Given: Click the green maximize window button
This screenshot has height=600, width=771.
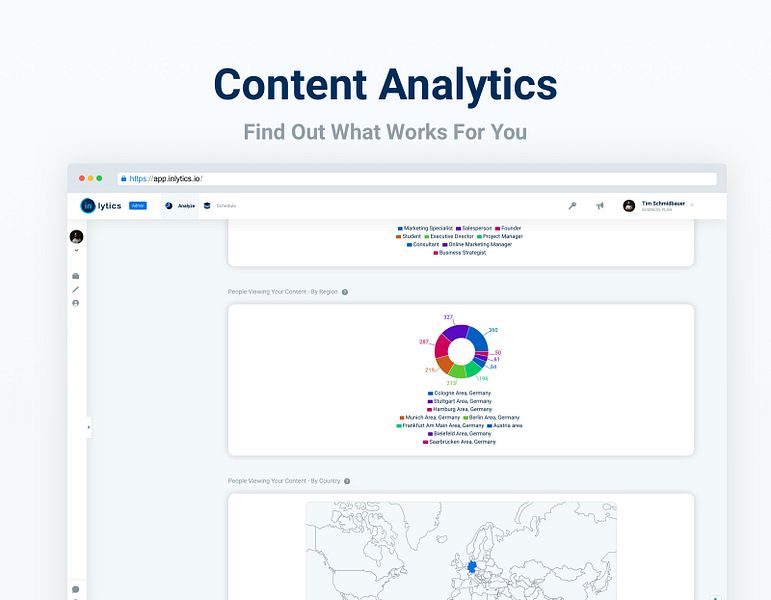Looking at the screenshot, I should (99, 179).
